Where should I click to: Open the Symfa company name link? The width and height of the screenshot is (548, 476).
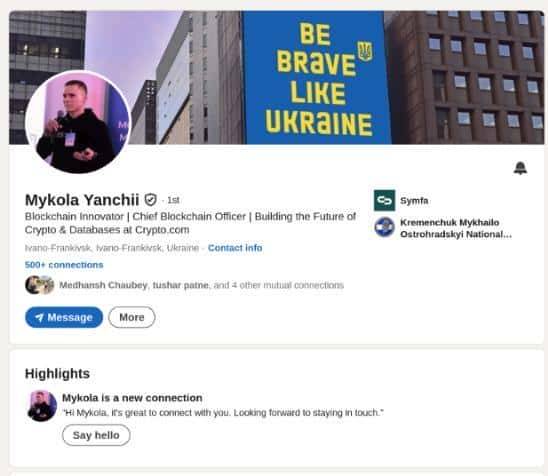414,201
